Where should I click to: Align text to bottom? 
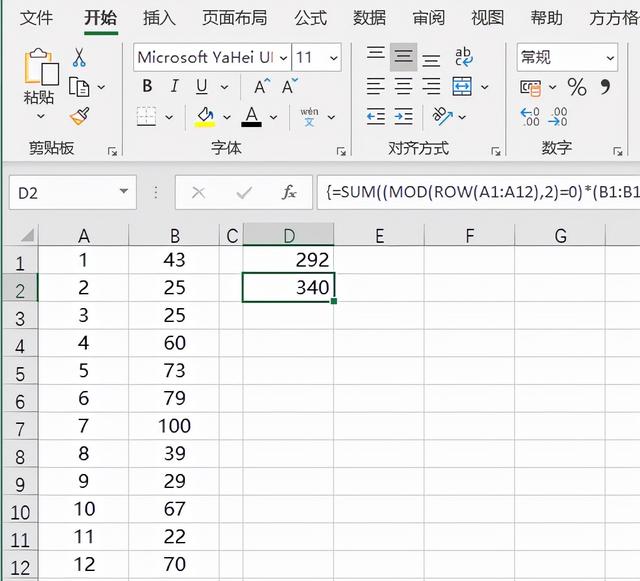point(431,60)
